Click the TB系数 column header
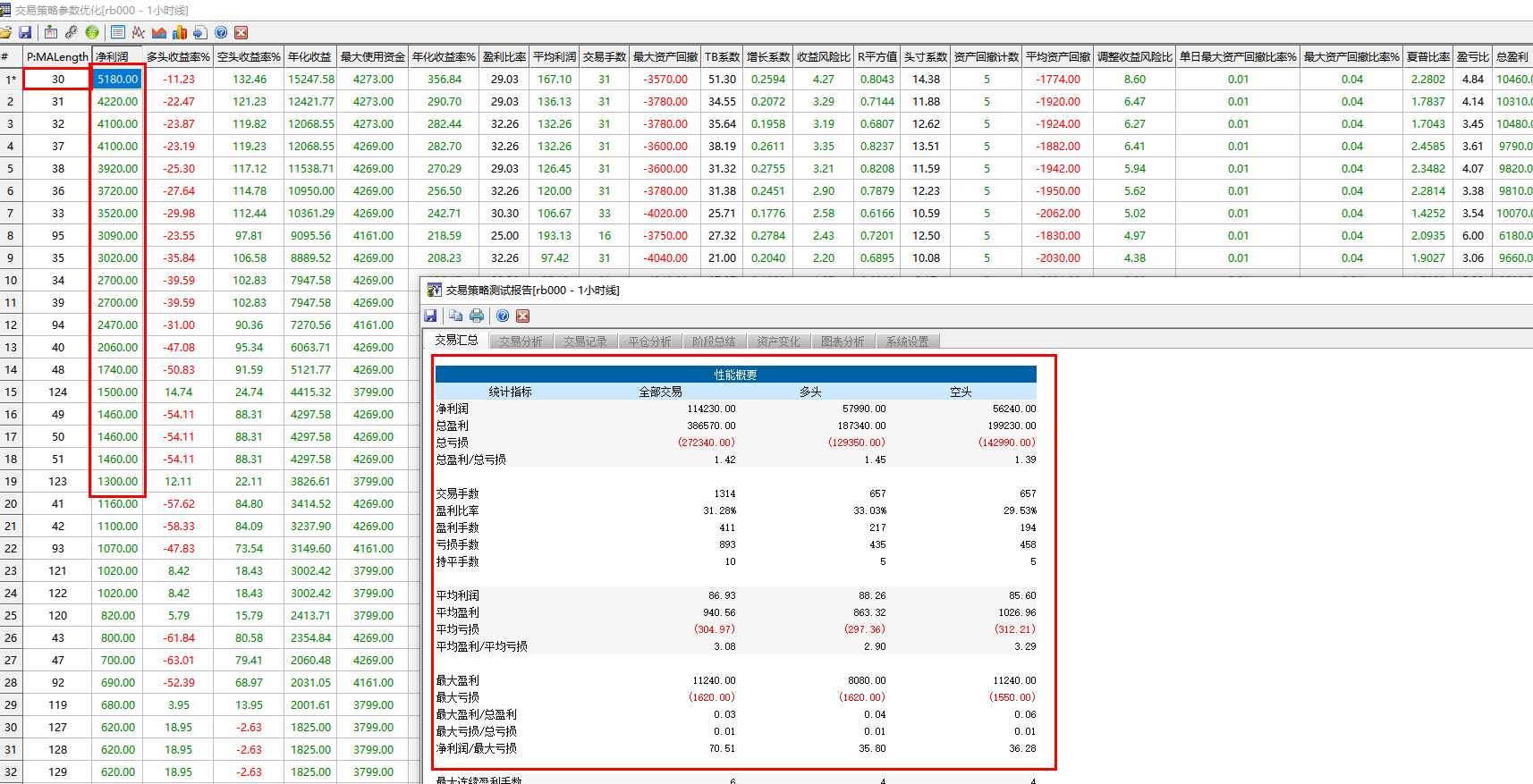Viewport: 1533px width, 784px height. (722, 56)
